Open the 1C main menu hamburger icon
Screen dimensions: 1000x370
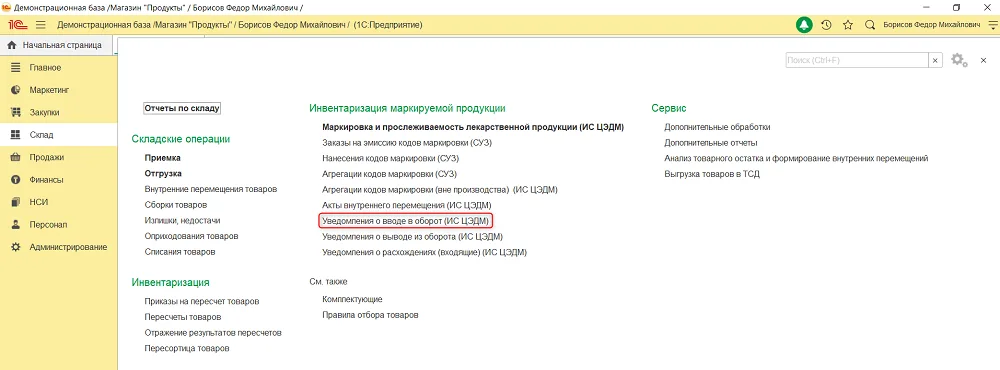41,25
